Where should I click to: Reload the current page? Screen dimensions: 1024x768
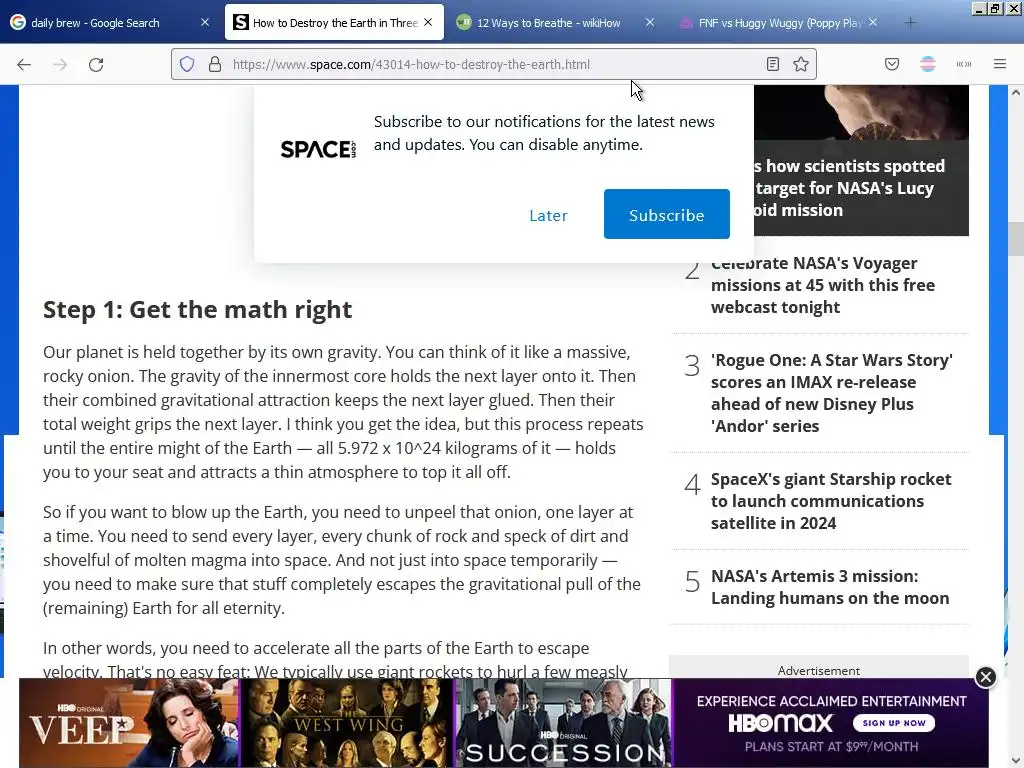(x=96, y=64)
